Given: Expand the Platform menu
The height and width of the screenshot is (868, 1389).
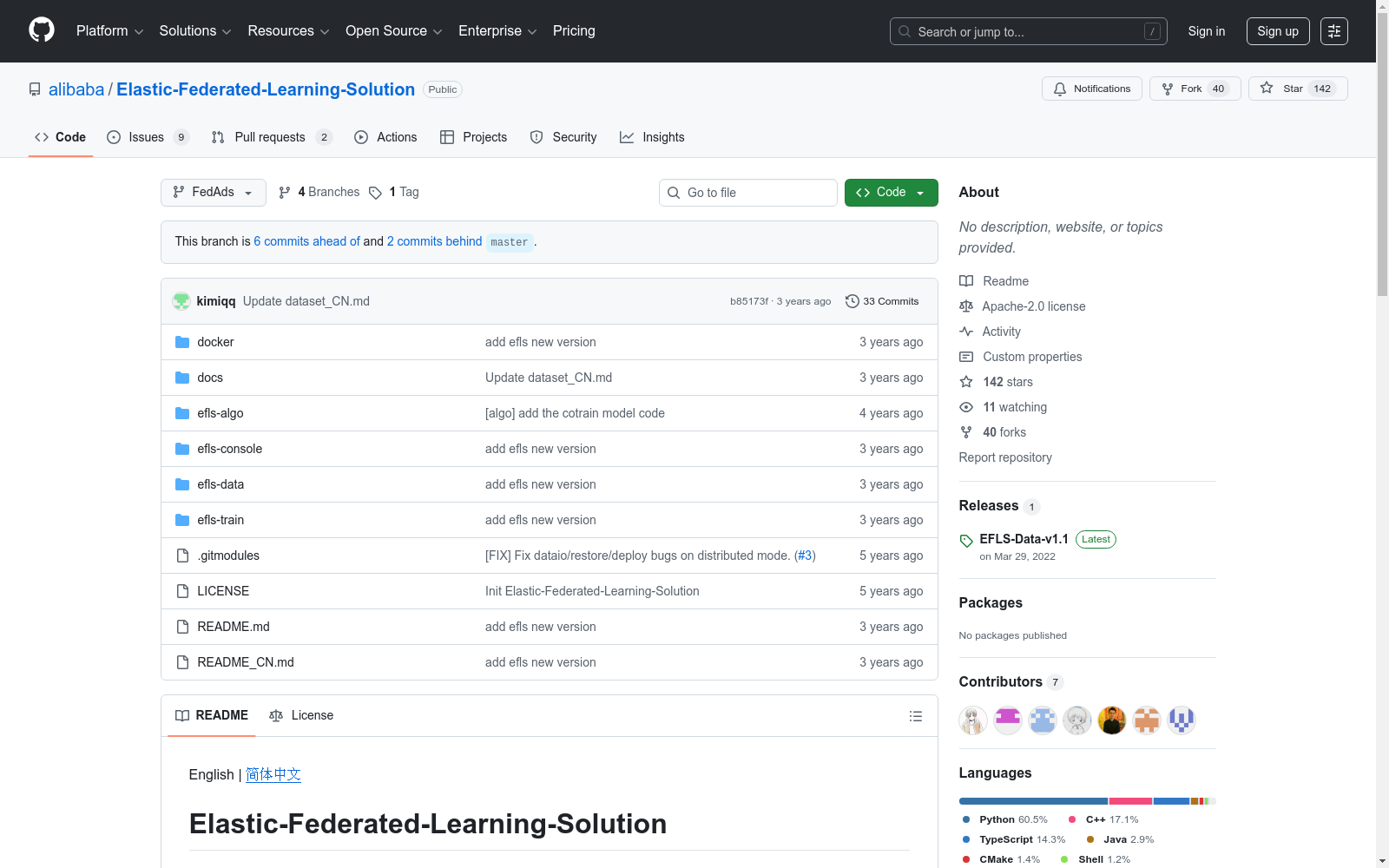Looking at the screenshot, I should (110, 31).
